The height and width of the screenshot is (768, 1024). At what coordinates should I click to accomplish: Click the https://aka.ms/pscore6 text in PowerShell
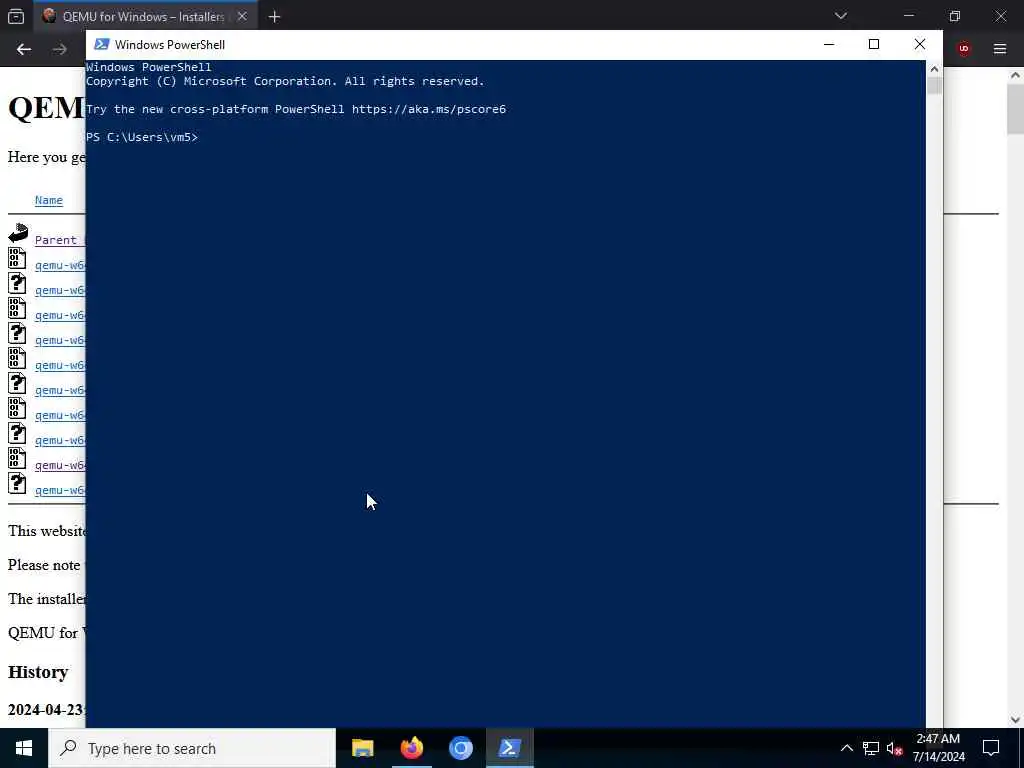429,109
